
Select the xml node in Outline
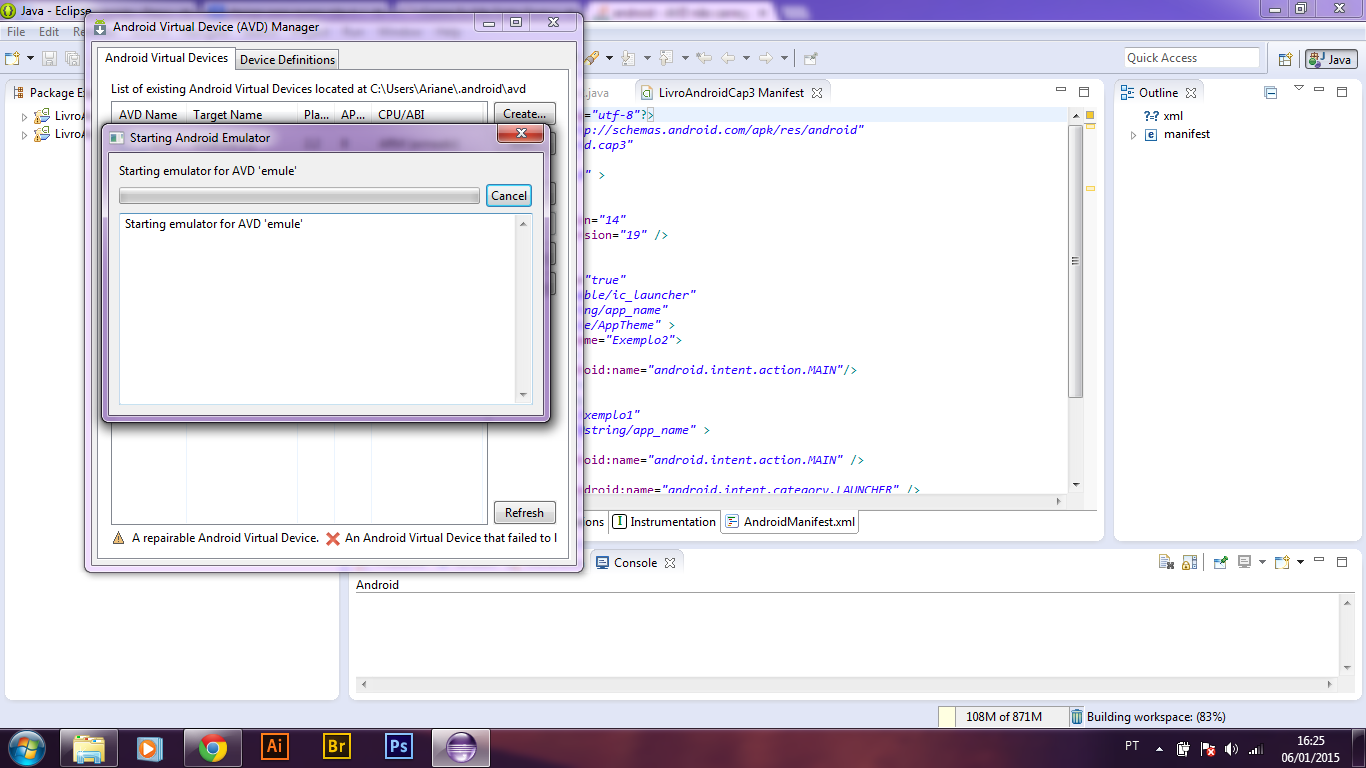tap(1163, 116)
